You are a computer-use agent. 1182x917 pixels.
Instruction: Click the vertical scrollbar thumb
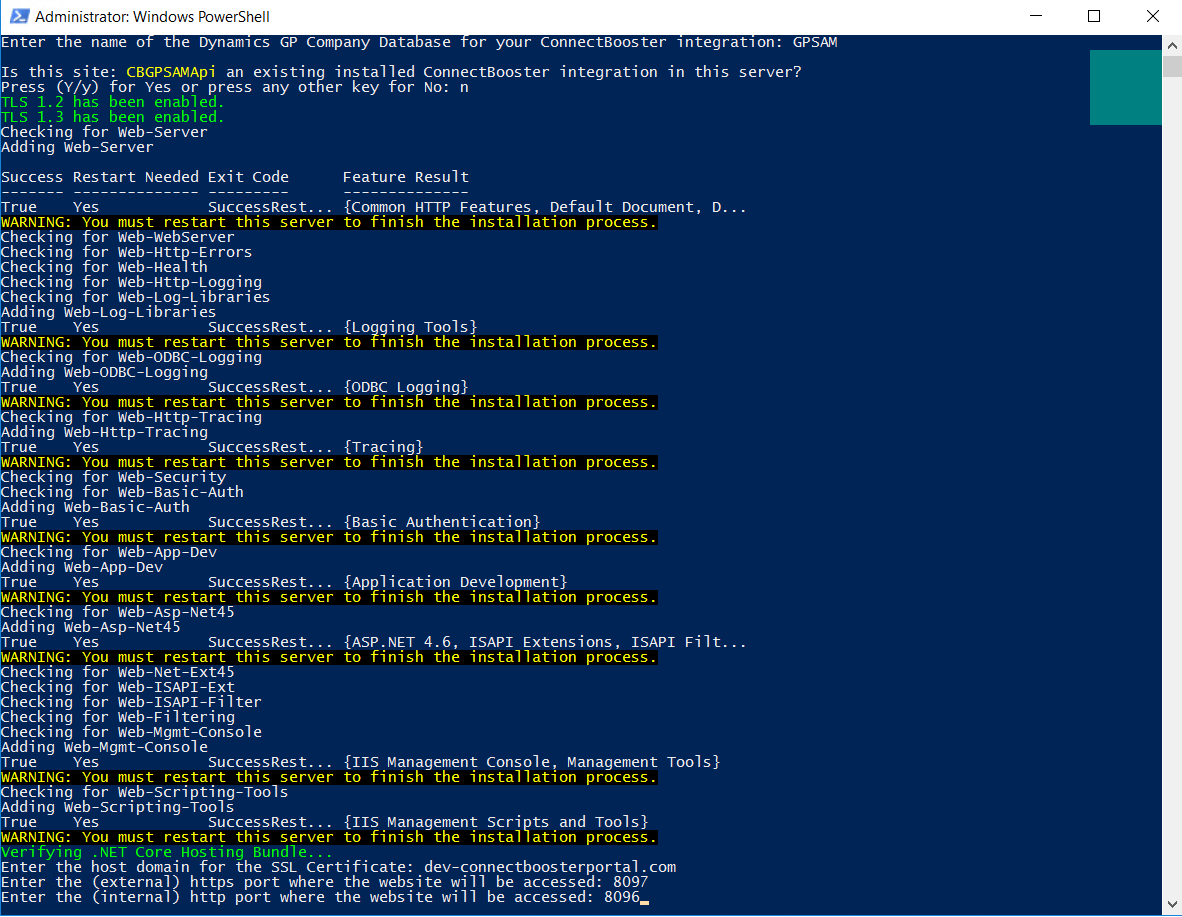coord(1171,66)
